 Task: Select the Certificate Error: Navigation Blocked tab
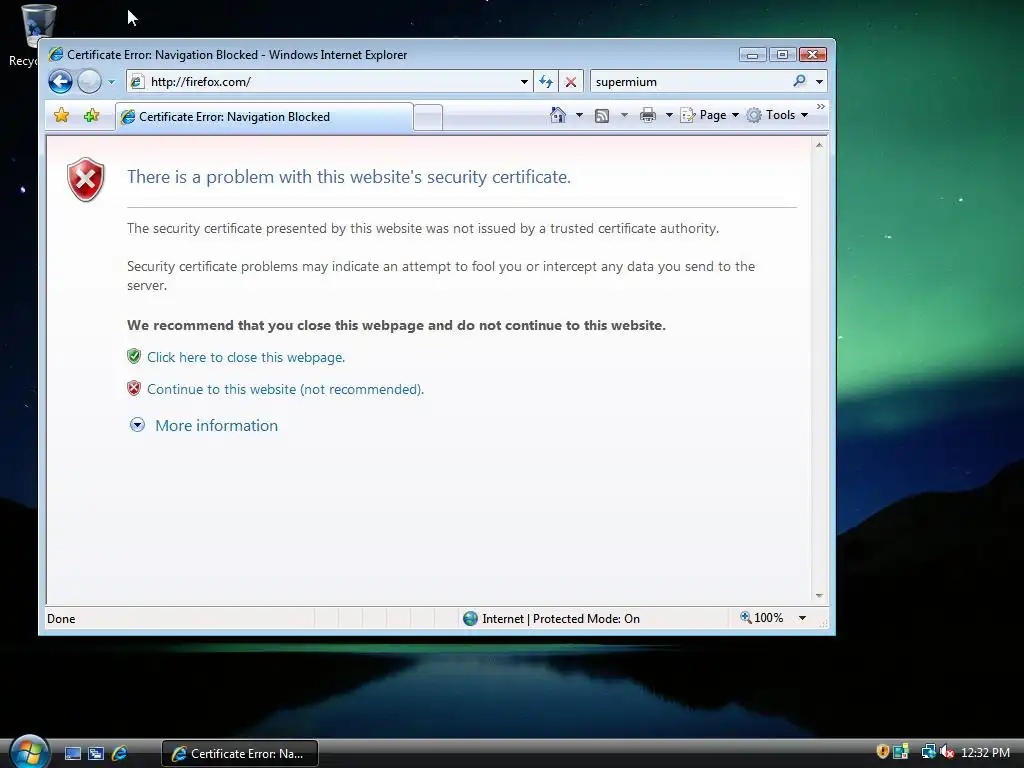pyautogui.click(x=264, y=117)
